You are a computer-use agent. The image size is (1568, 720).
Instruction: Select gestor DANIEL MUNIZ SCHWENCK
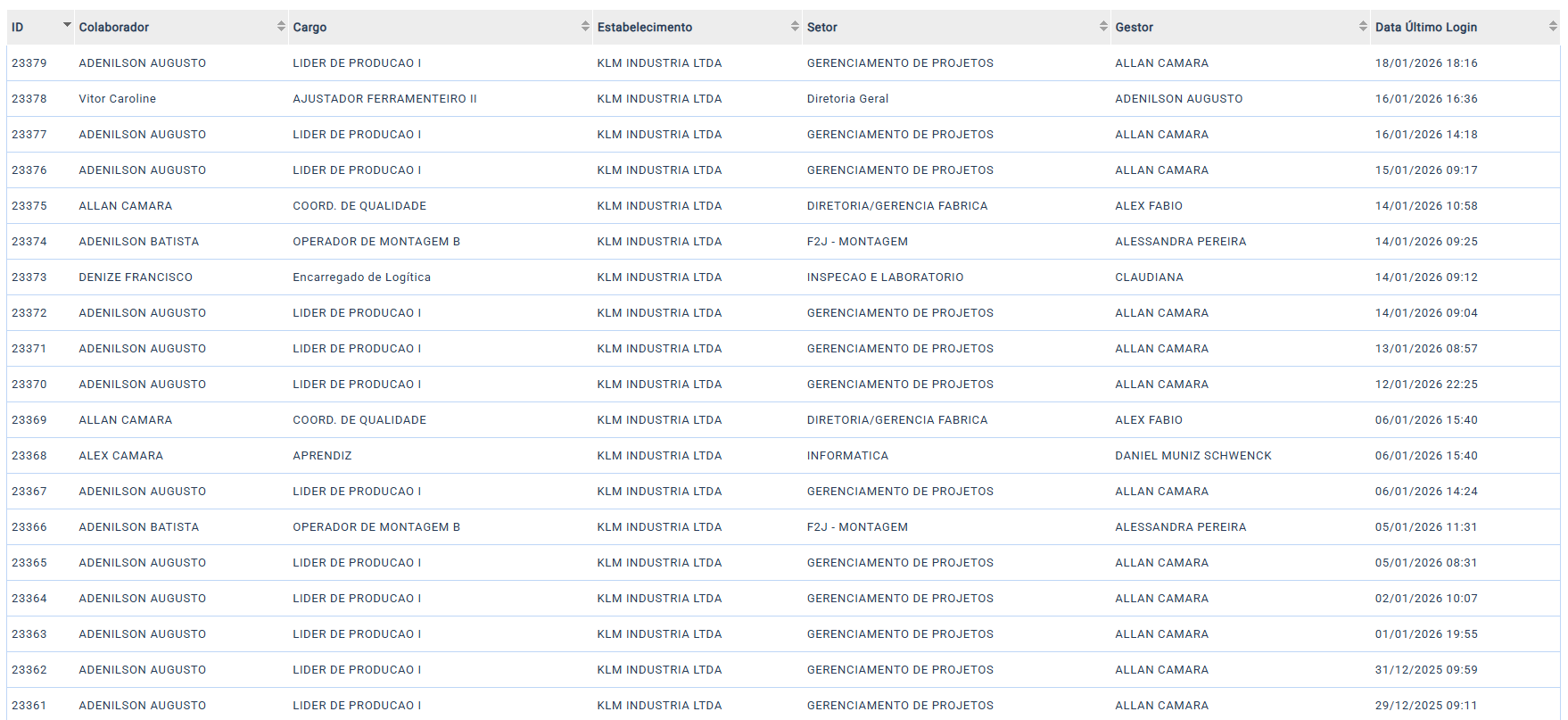pos(1193,456)
